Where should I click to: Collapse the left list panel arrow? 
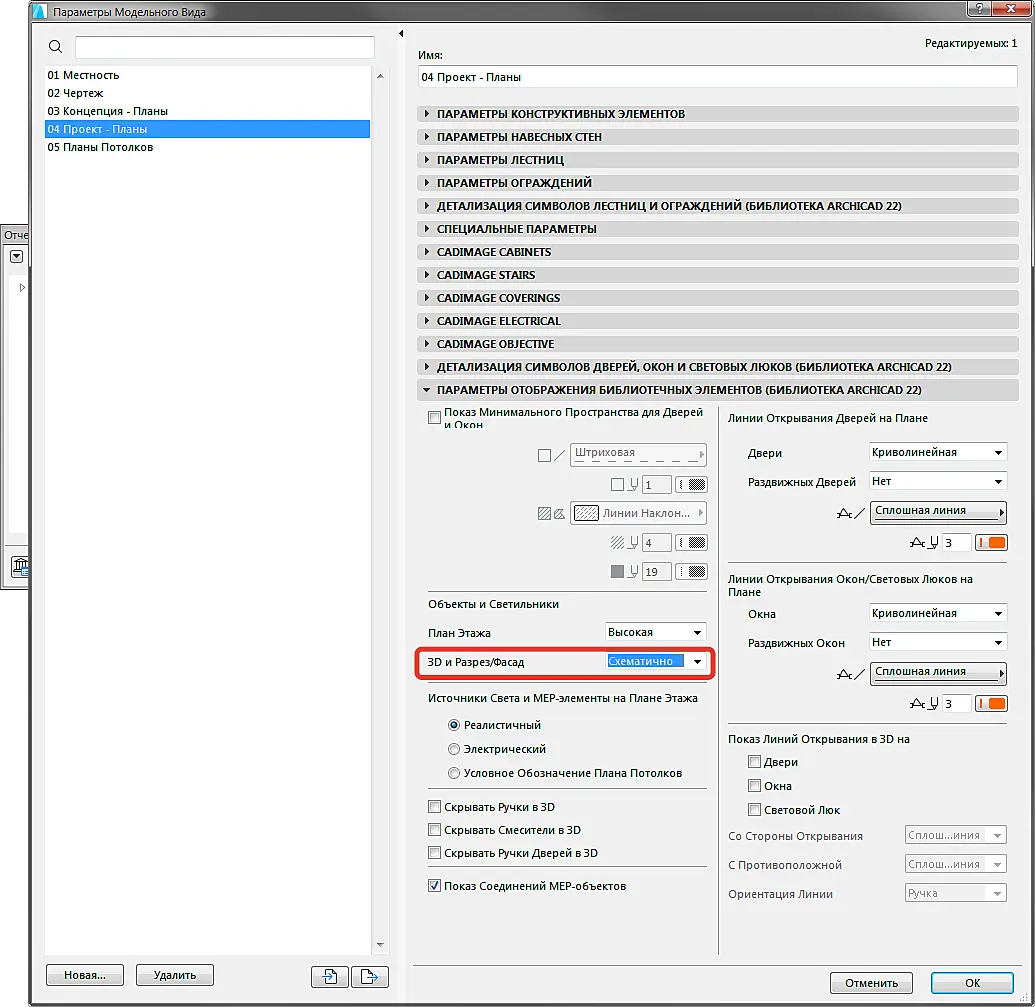coord(401,34)
